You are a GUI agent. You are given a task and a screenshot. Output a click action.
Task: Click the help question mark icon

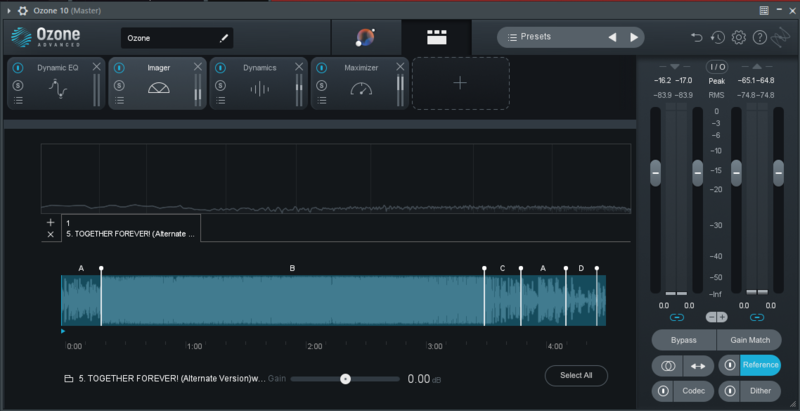coord(760,38)
